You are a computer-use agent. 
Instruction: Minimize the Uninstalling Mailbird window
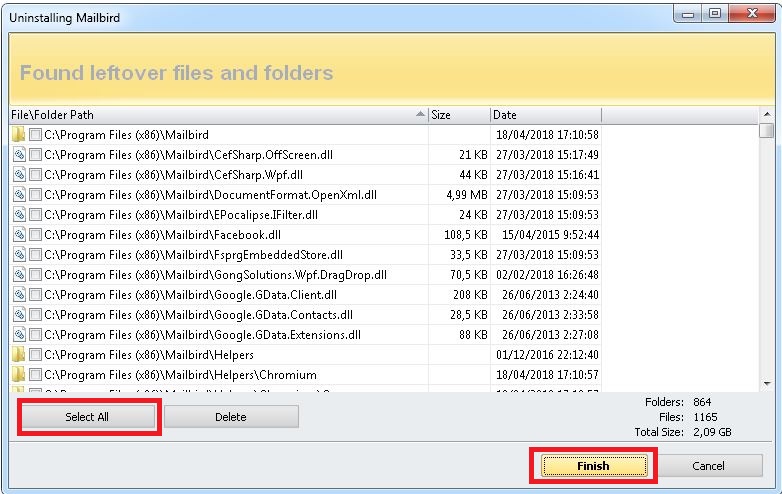point(688,13)
